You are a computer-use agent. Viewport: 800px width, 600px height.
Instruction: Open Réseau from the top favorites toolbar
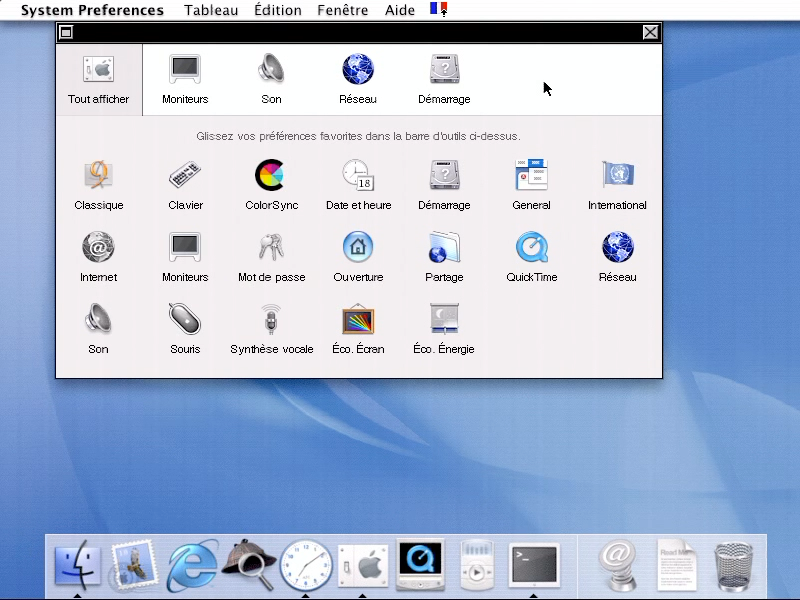pos(358,80)
